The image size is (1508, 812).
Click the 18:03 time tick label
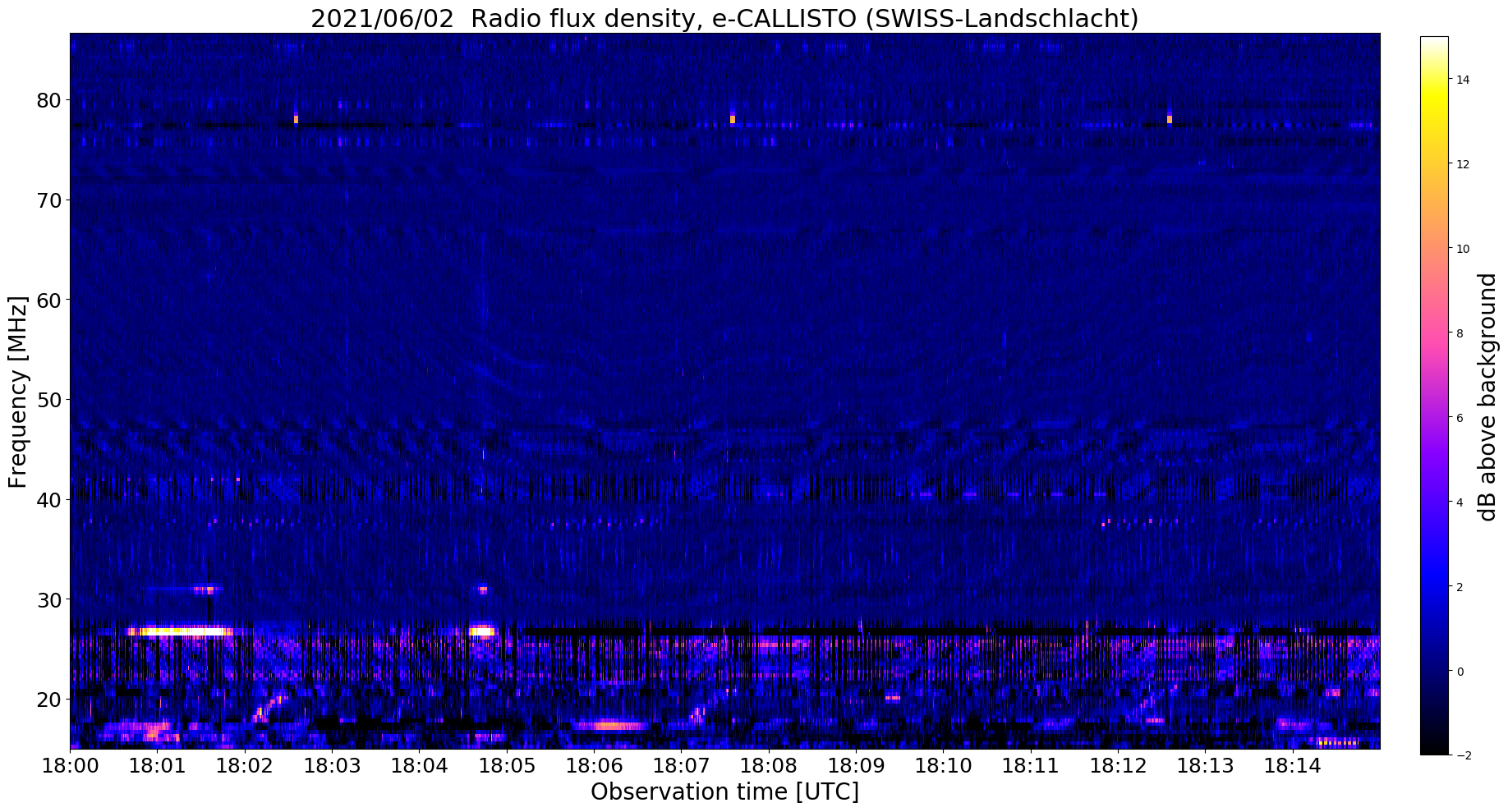pos(332,766)
